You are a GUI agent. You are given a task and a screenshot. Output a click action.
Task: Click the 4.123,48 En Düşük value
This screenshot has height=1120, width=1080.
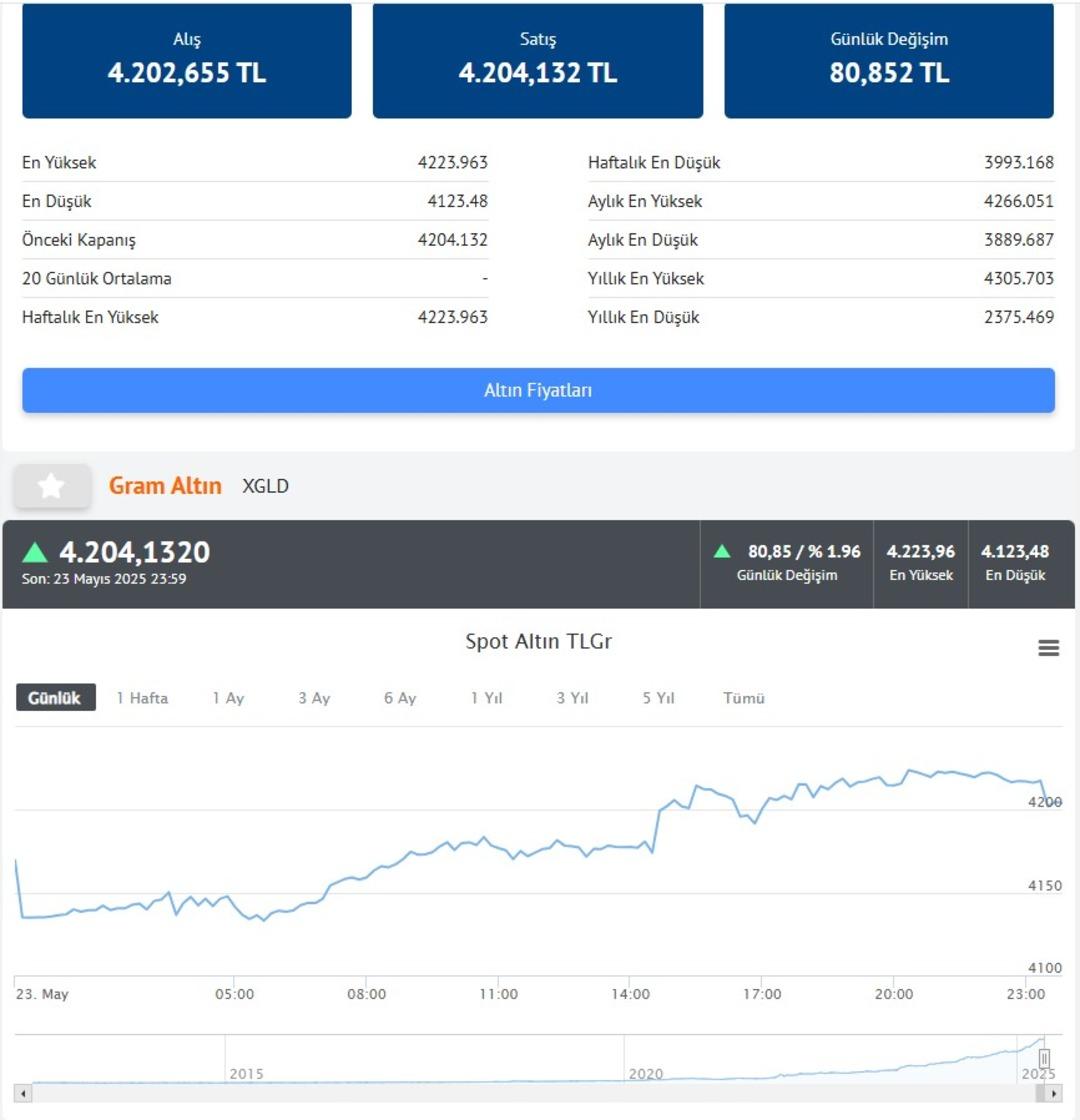tap(1015, 551)
